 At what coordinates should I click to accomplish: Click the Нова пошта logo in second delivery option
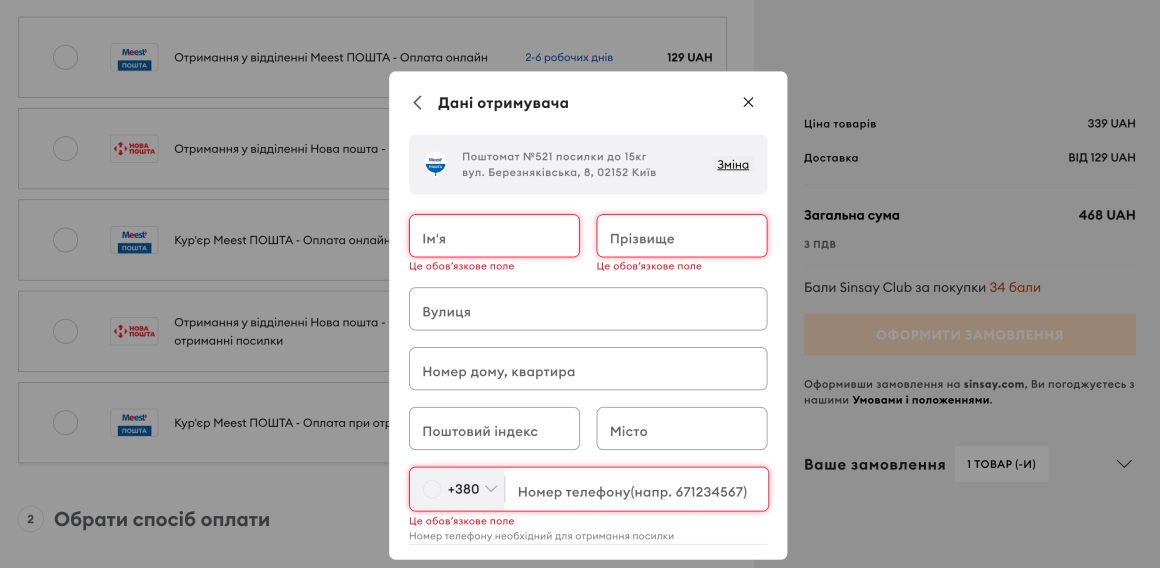pyautogui.click(x=134, y=149)
